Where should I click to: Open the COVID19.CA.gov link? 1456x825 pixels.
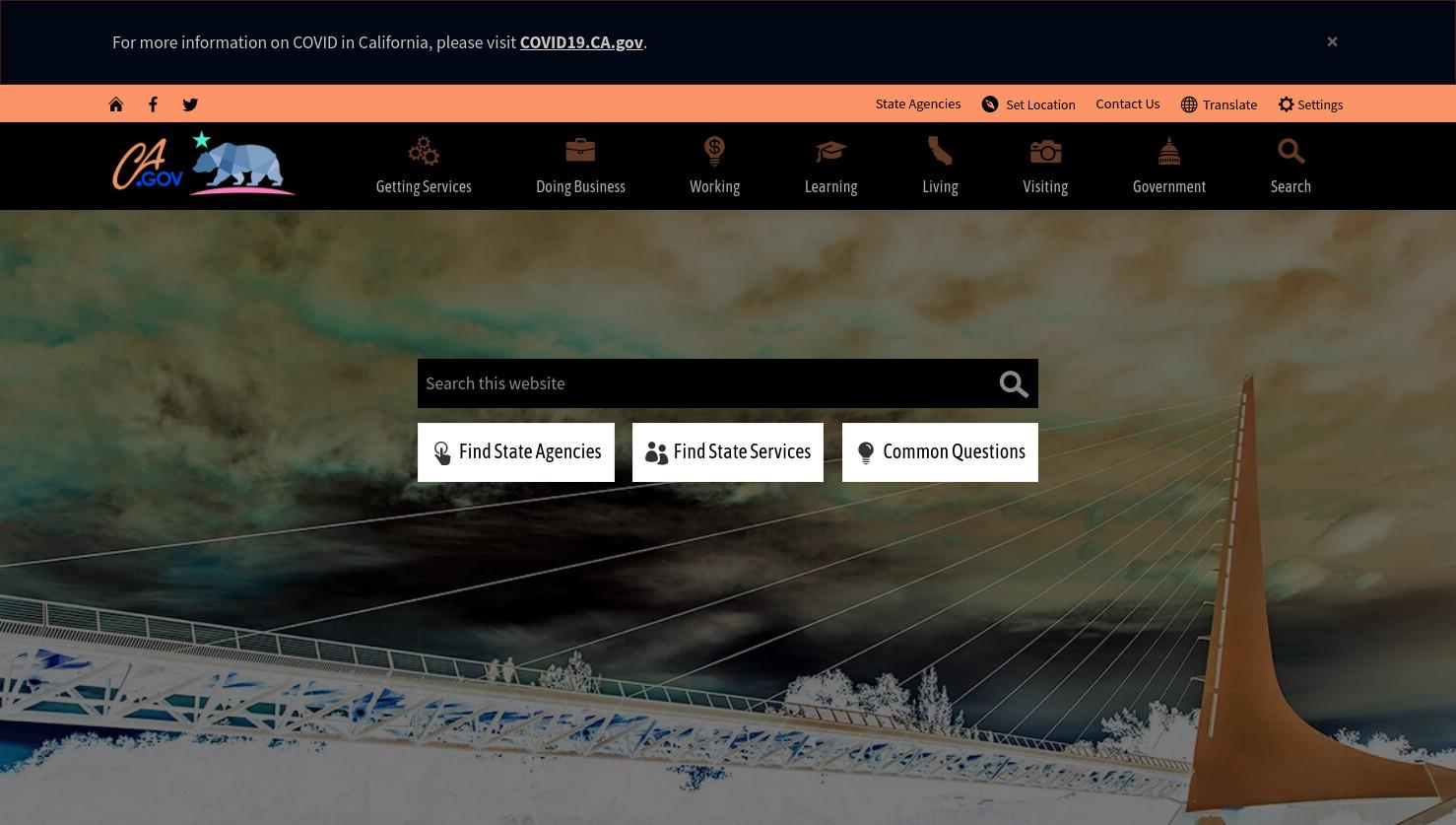click(581, 42)
